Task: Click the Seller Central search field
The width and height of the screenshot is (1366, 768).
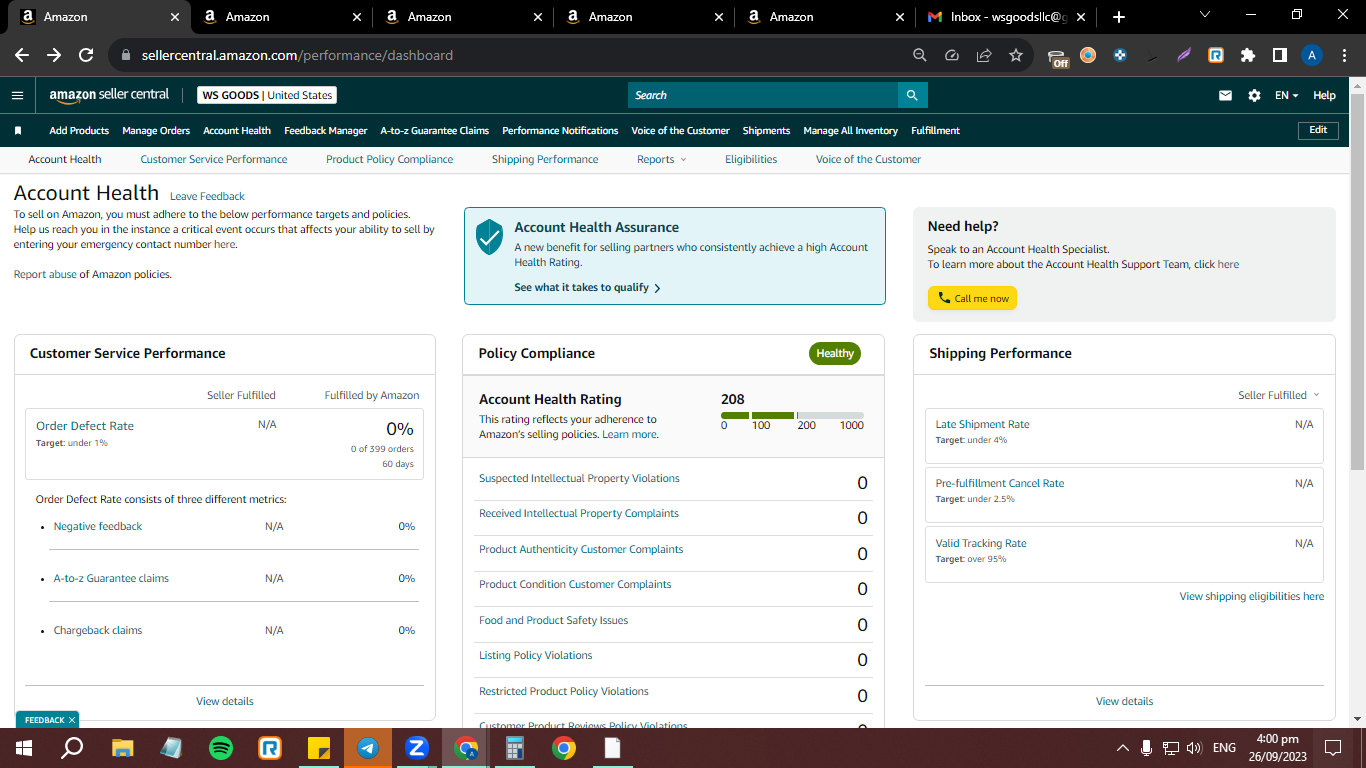Action: (x=763, y=95)
